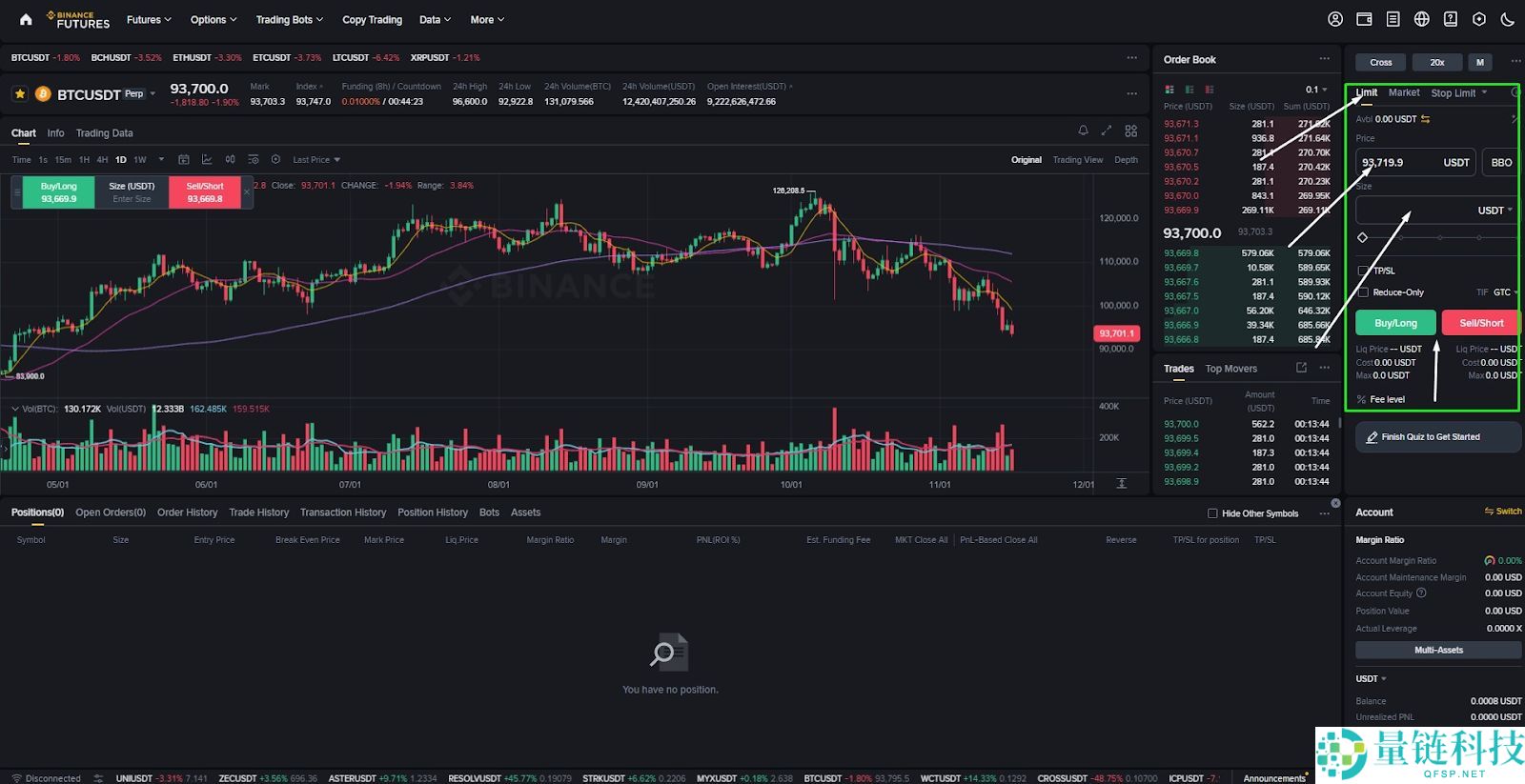Open the calendar date-range icon on chart toolbar

pos(184,159)
